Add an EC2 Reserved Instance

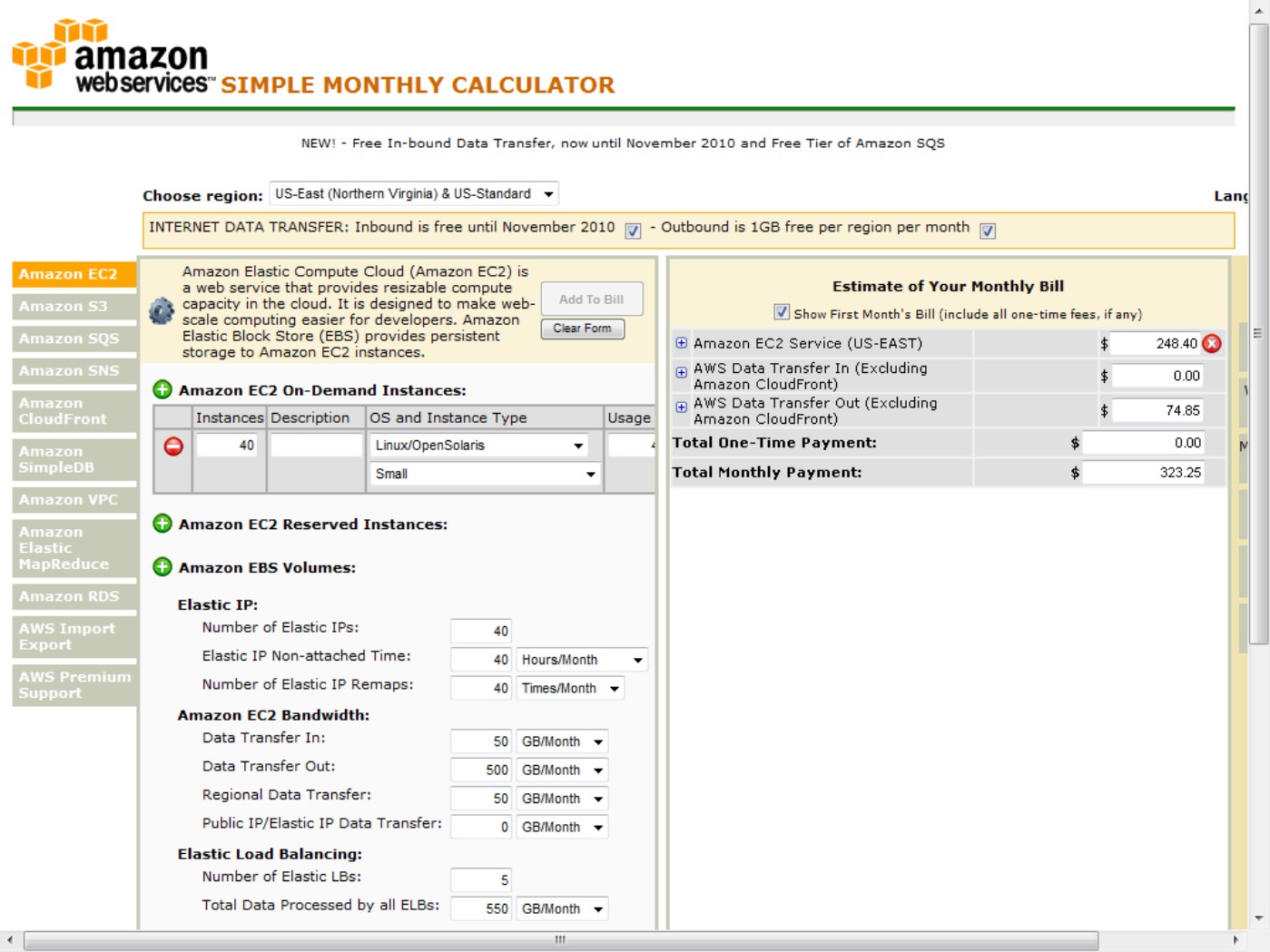click(162, 524)
